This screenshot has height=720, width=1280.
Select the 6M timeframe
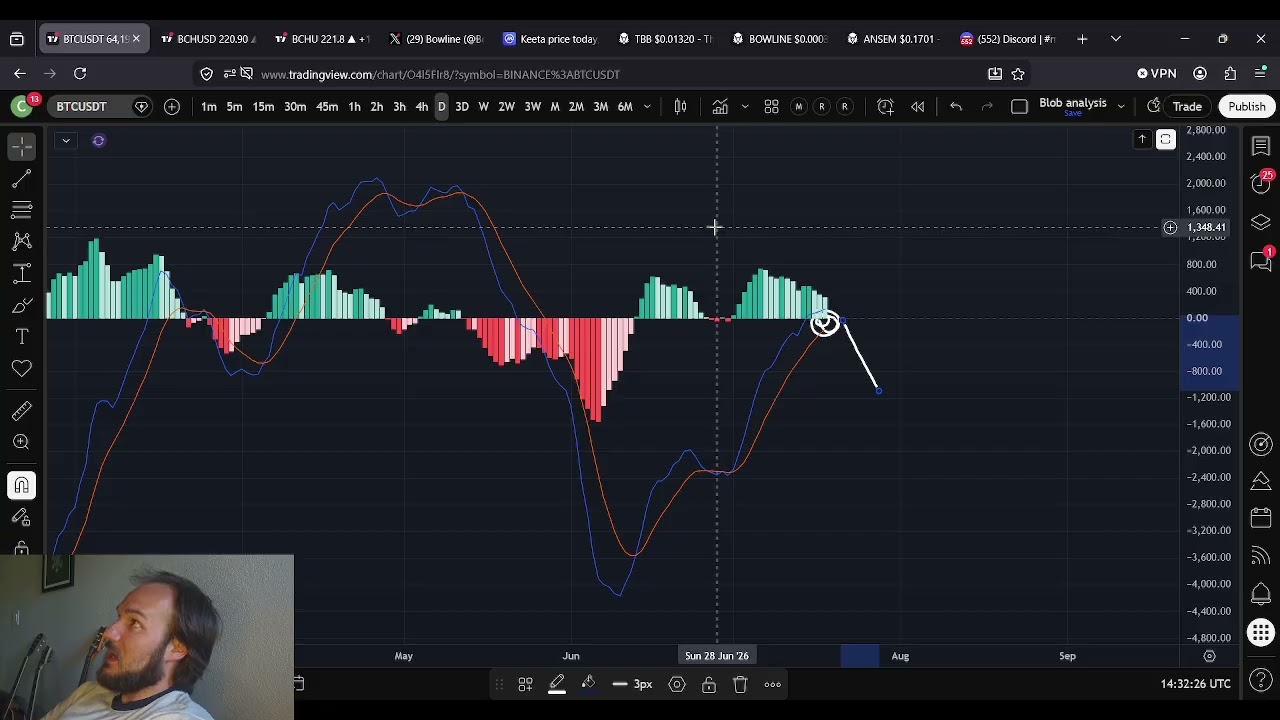tap(624, 107)
